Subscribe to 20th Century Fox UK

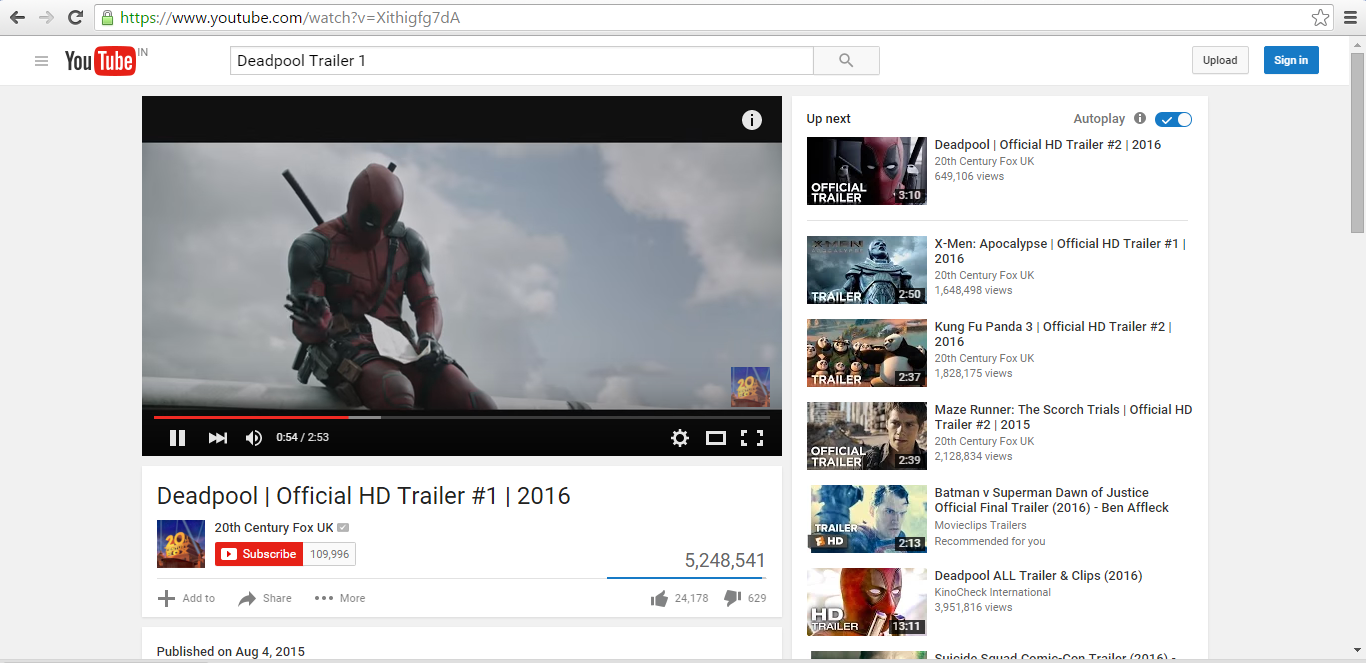point(258,554)
